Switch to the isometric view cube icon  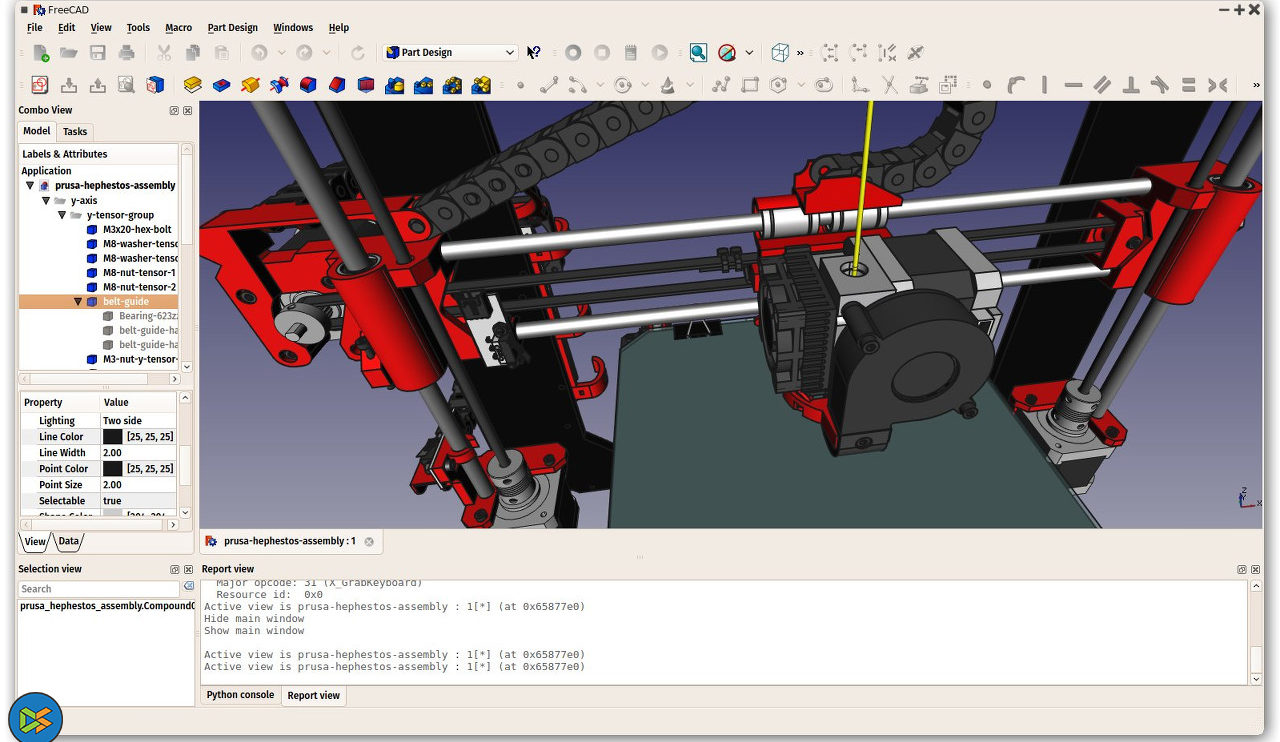coord(780,53)
